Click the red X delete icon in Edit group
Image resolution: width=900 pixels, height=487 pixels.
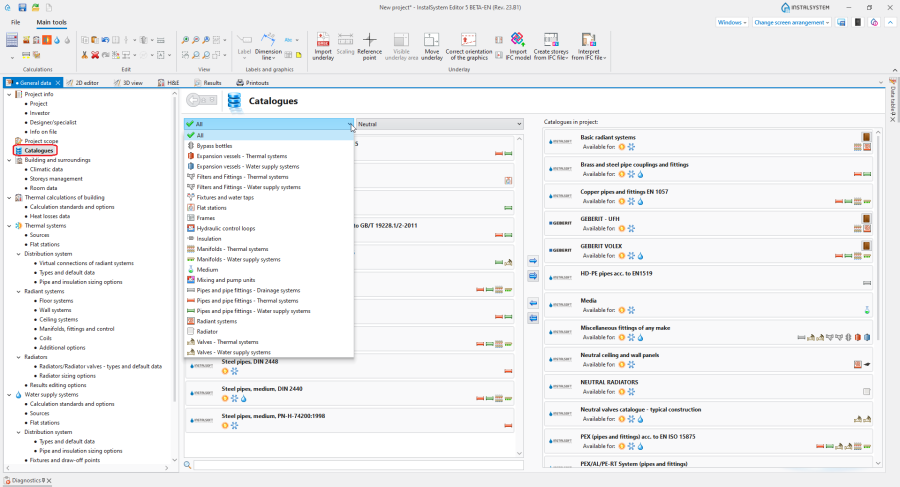[x=95, y=55]
